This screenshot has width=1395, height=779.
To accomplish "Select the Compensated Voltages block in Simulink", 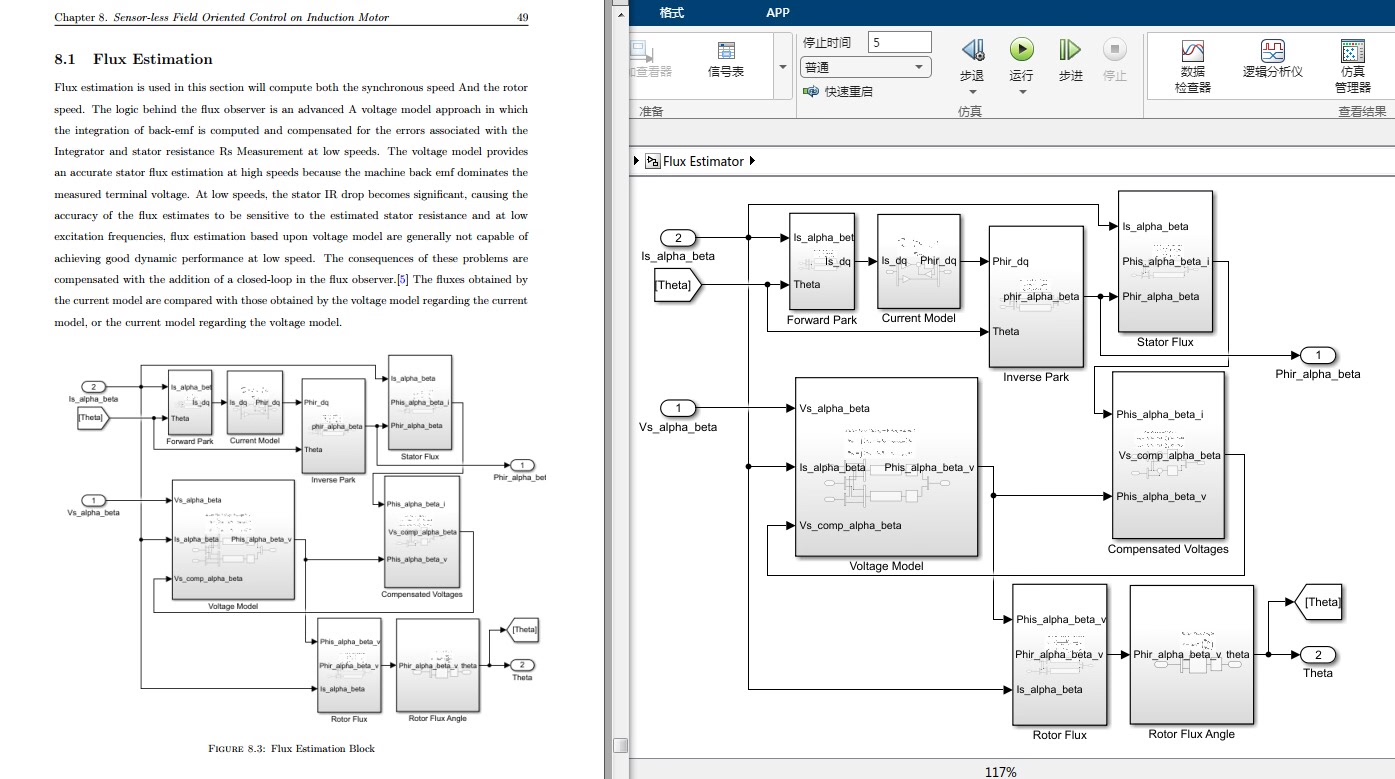I will click(x=1168, y=455).
